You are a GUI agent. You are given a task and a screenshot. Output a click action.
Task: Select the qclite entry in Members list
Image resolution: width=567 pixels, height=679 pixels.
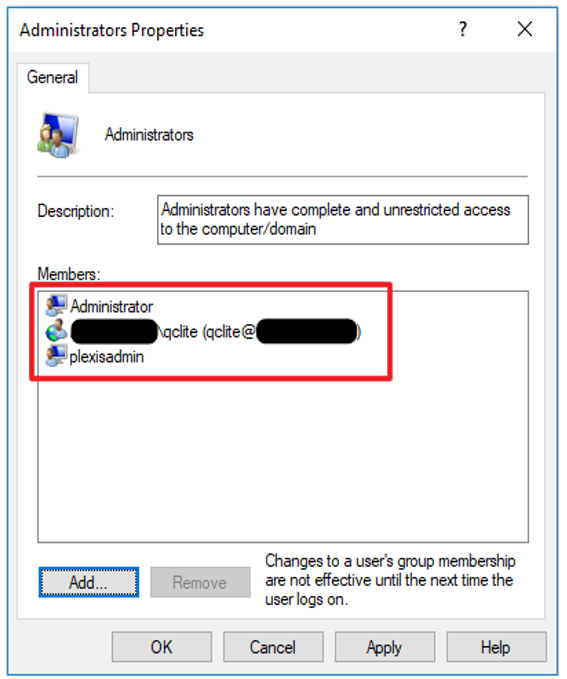click(215, 332)
